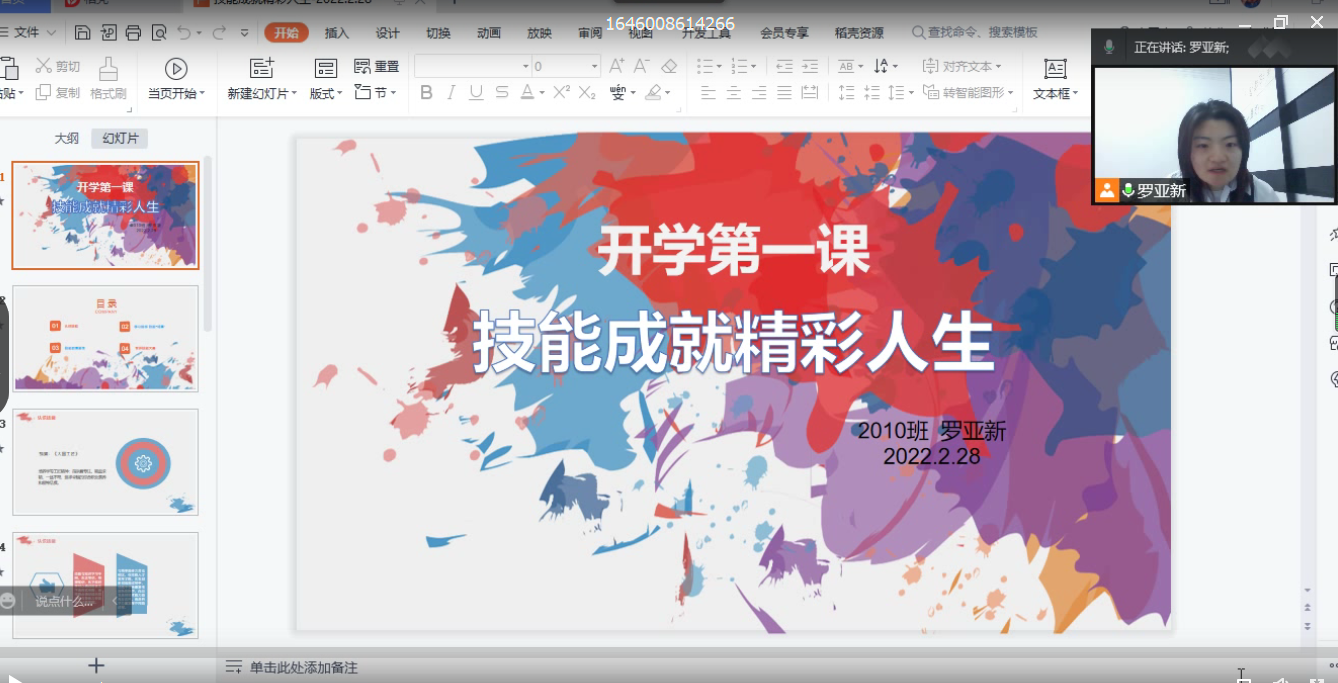This screenshot has width=1338, height=683.
Task: Open the font size dropdown
Action: (594, 67)
